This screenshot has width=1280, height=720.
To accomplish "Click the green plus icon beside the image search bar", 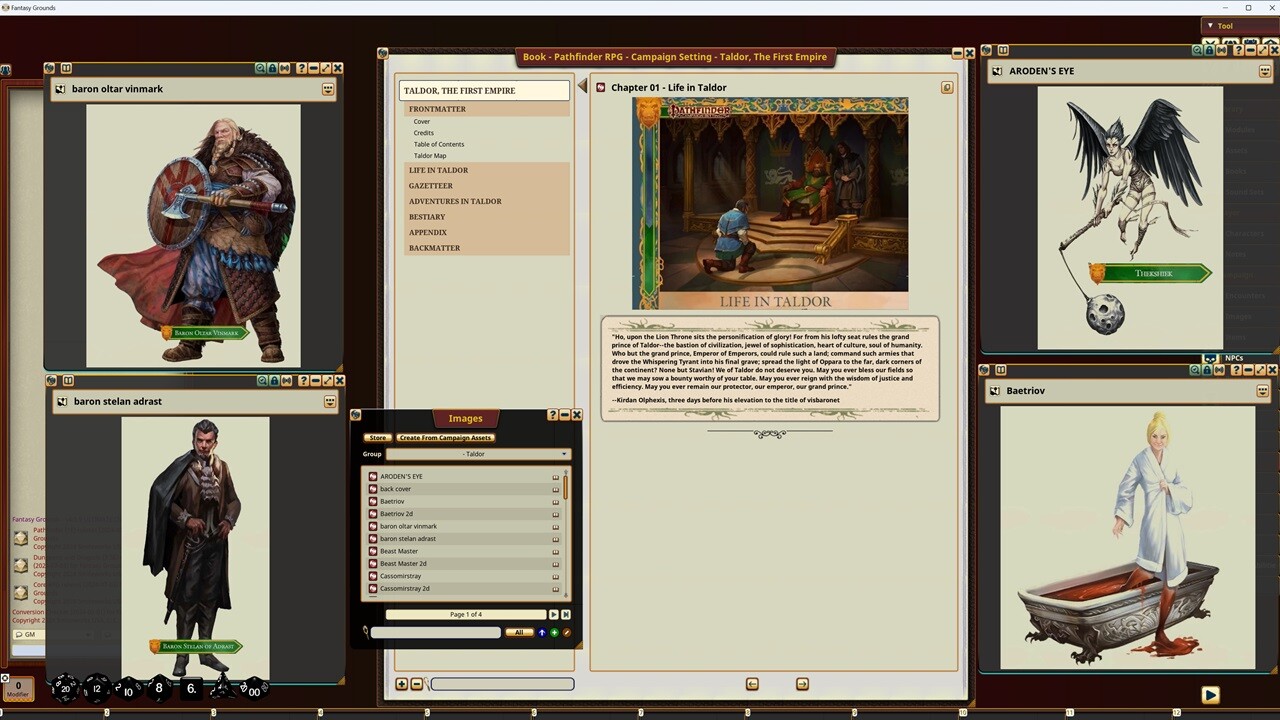I will click(x=554, y=632).
